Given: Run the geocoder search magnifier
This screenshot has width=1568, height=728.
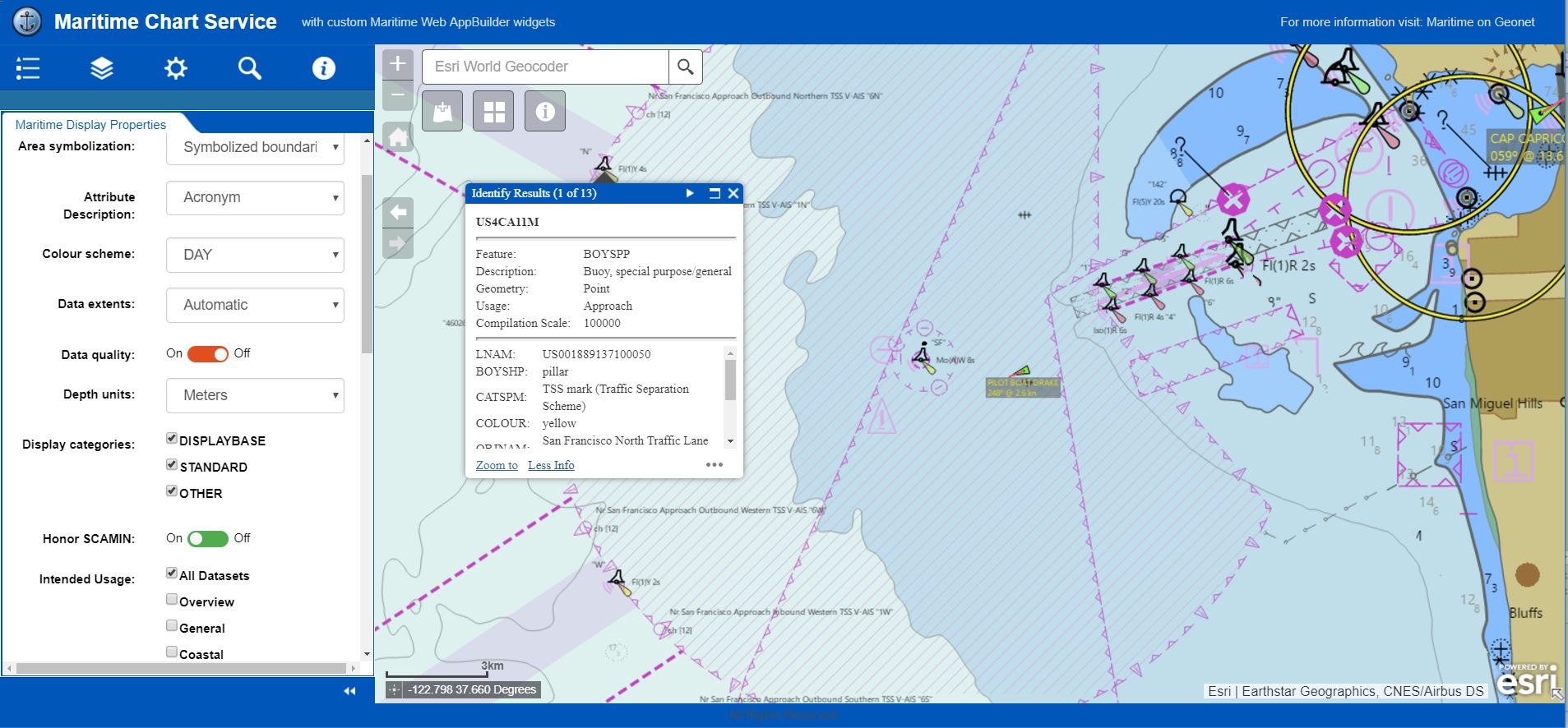Looking at the screenshot, I should pyautogui.click(x=686, y=67).
